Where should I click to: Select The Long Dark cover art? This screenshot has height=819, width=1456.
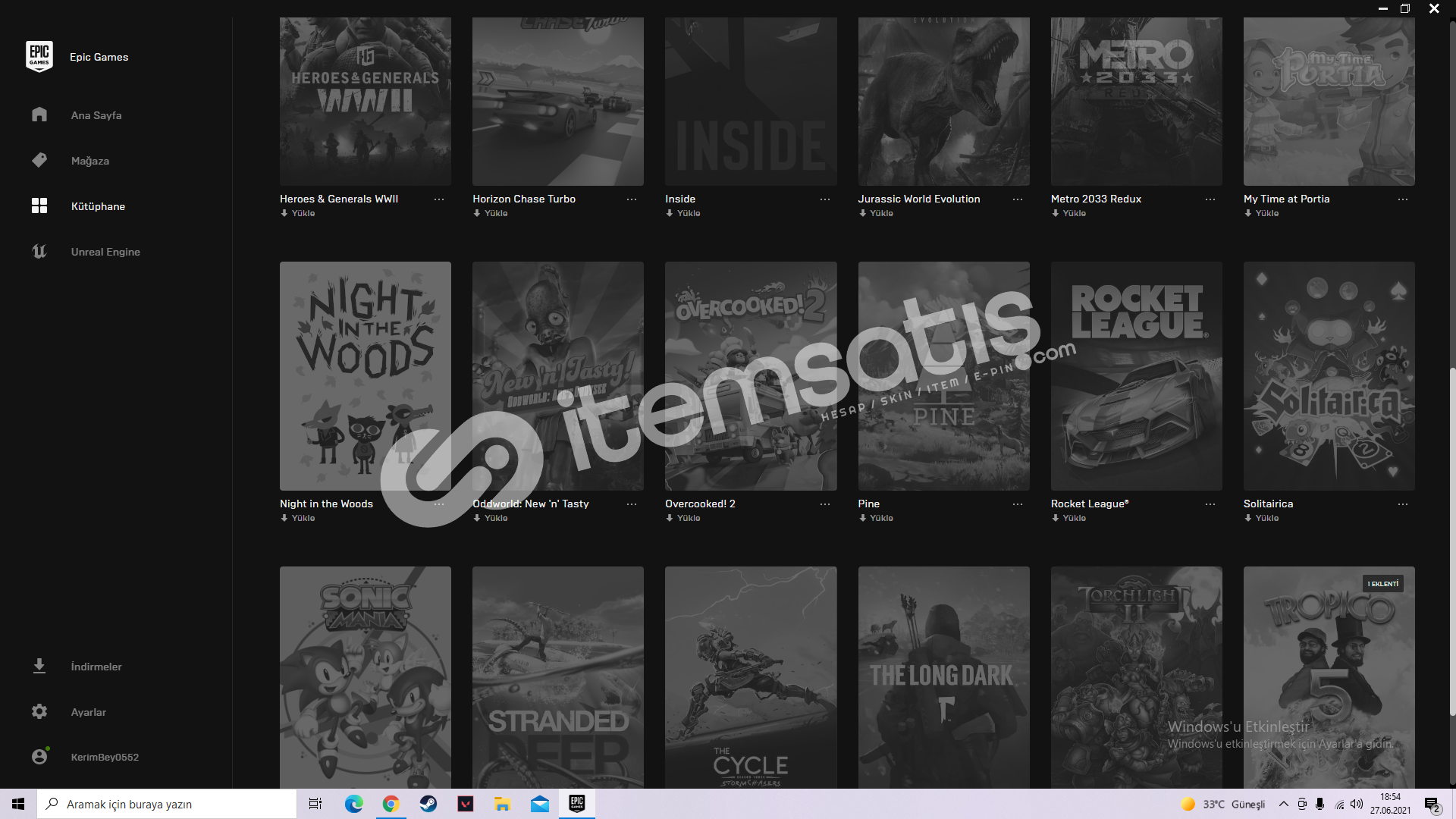tap(944, 677)
